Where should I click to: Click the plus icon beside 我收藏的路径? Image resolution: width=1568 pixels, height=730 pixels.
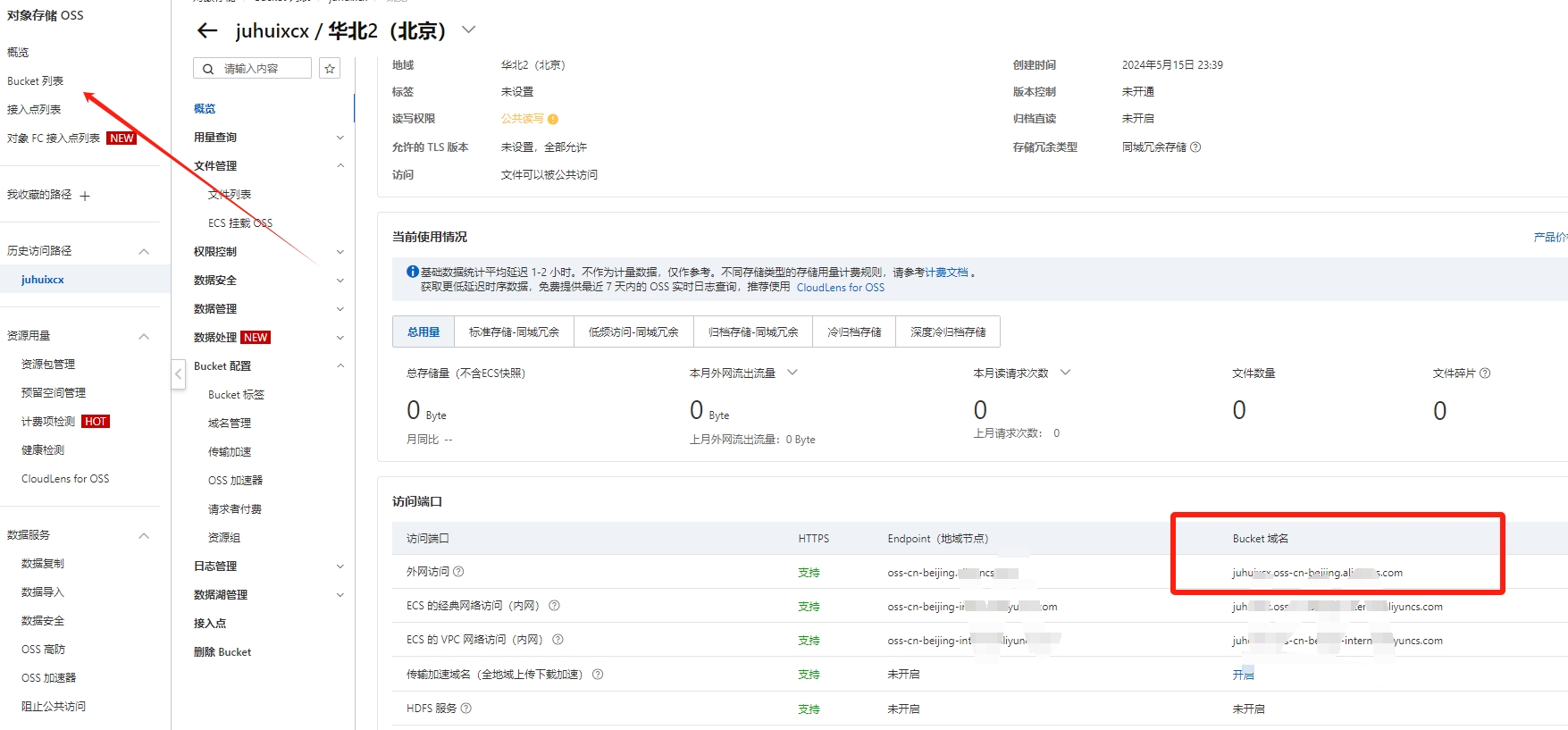(x=85, y=196)
